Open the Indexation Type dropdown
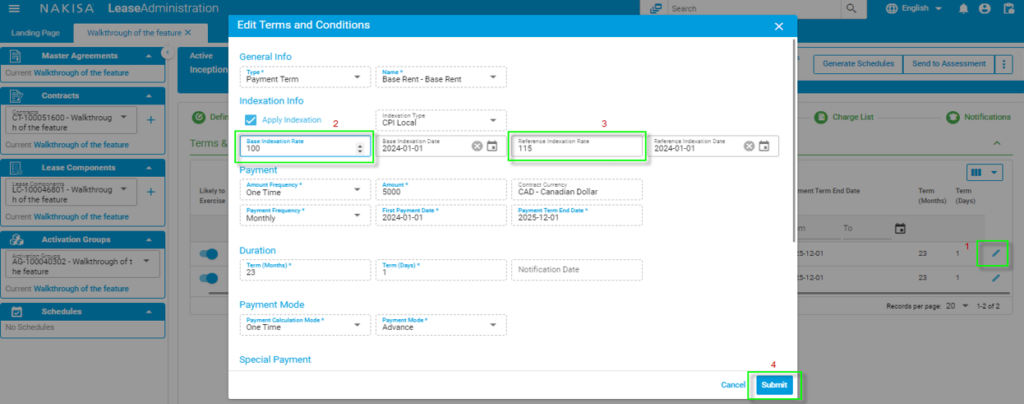 [494, 120]
